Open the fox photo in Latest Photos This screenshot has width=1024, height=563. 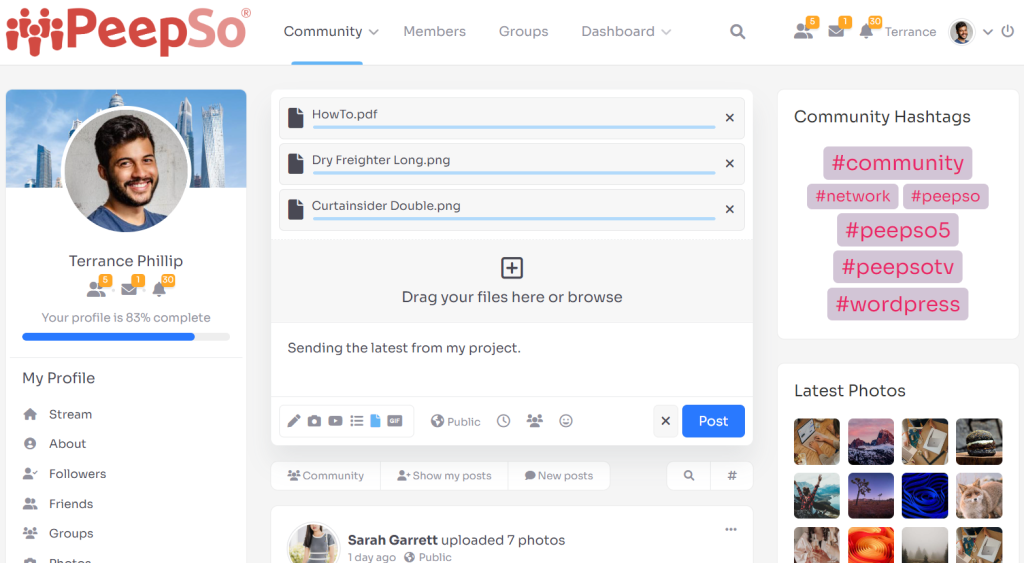click(x=979, y=496)
